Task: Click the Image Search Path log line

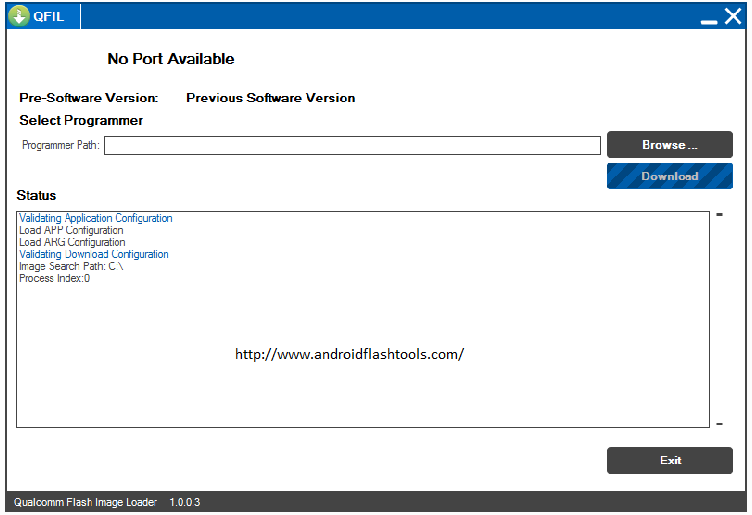Action: coord(71,266)
